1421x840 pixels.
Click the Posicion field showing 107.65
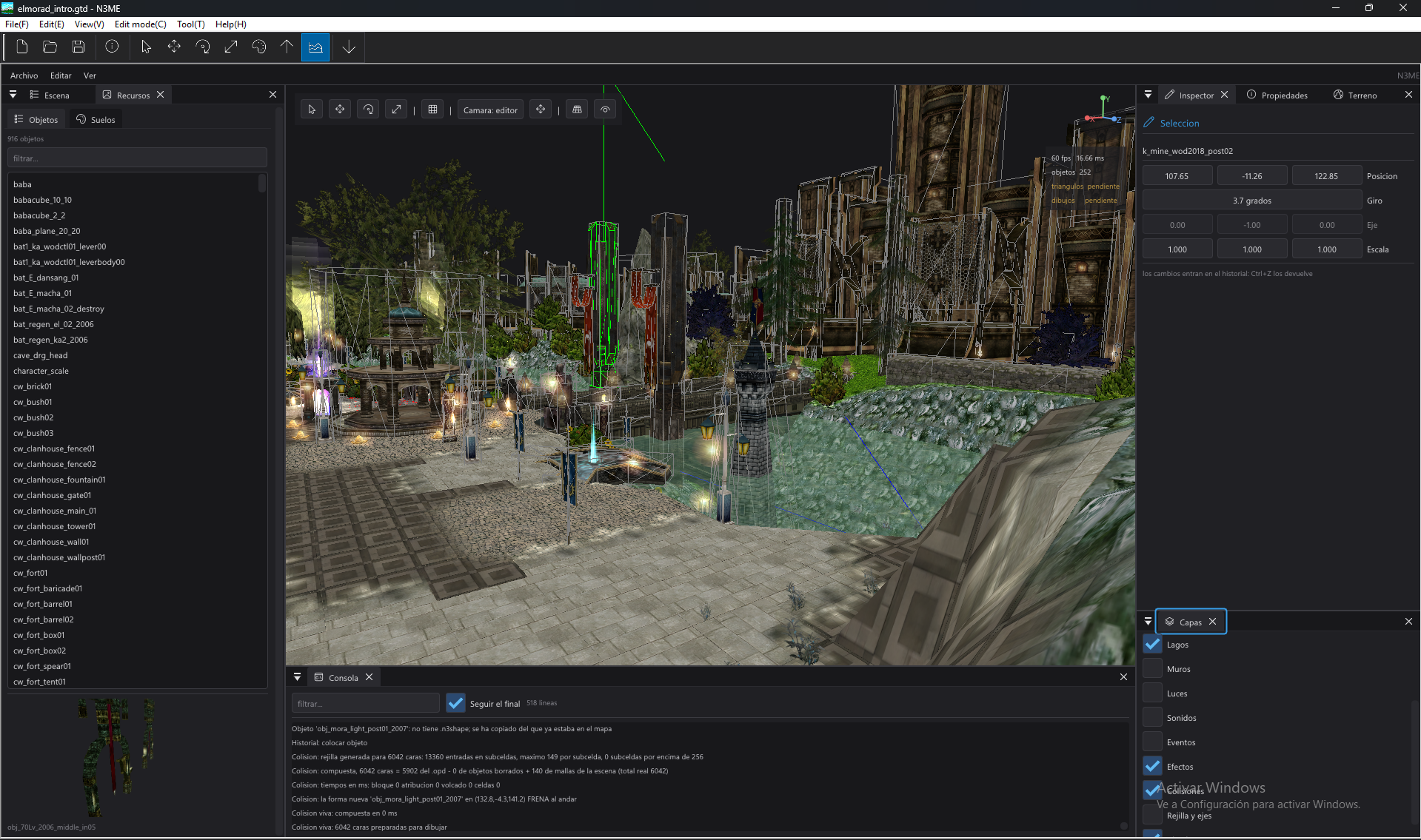(x=1177, y=176)
